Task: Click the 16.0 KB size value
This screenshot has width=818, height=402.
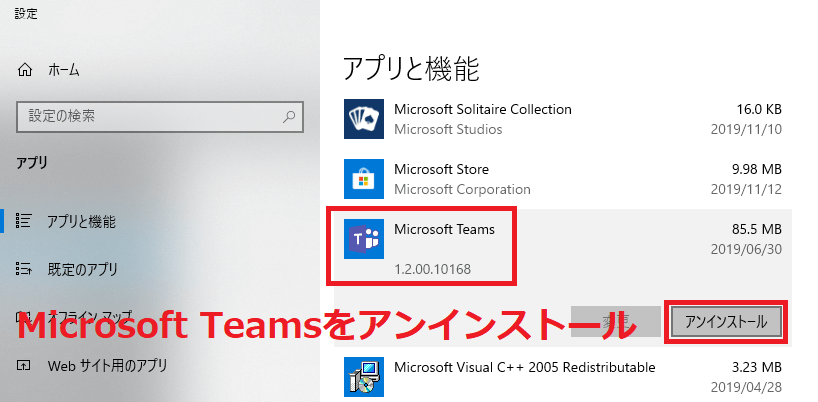Action: [x=758, y=109]
